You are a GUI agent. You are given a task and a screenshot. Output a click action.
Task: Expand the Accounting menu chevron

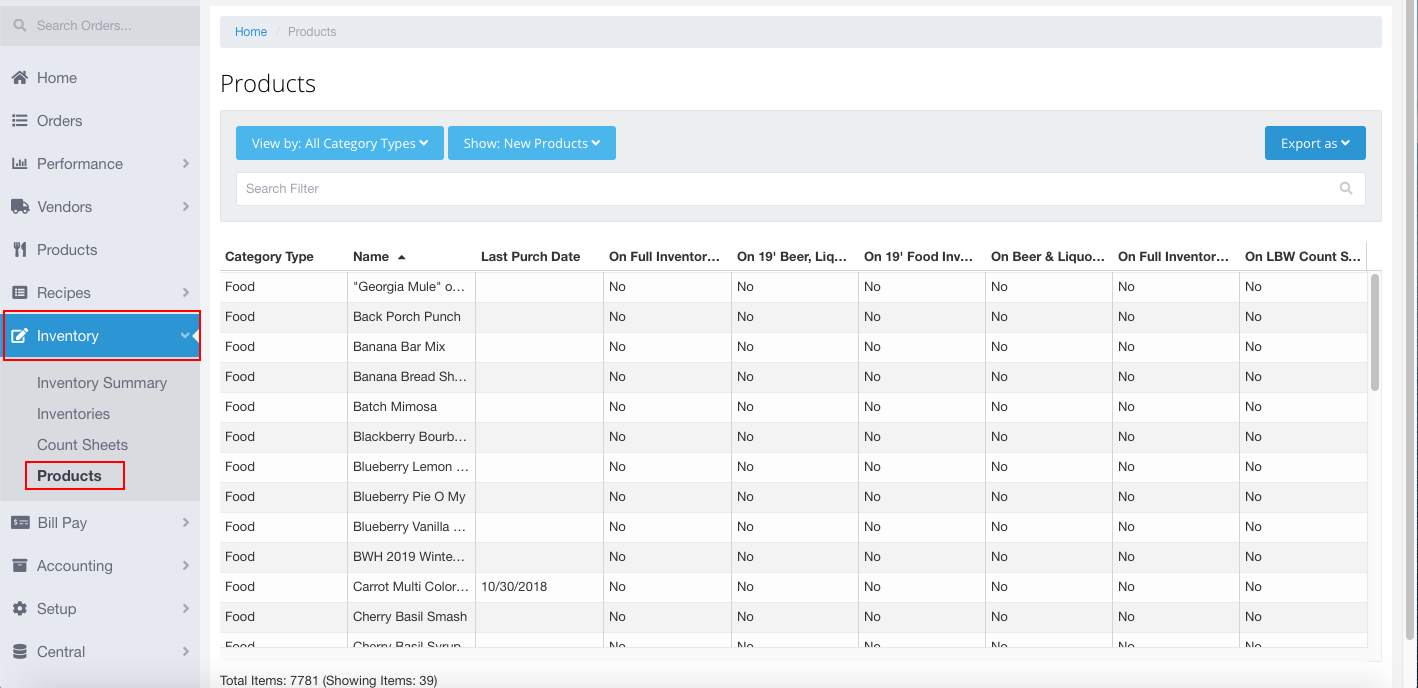186,566
